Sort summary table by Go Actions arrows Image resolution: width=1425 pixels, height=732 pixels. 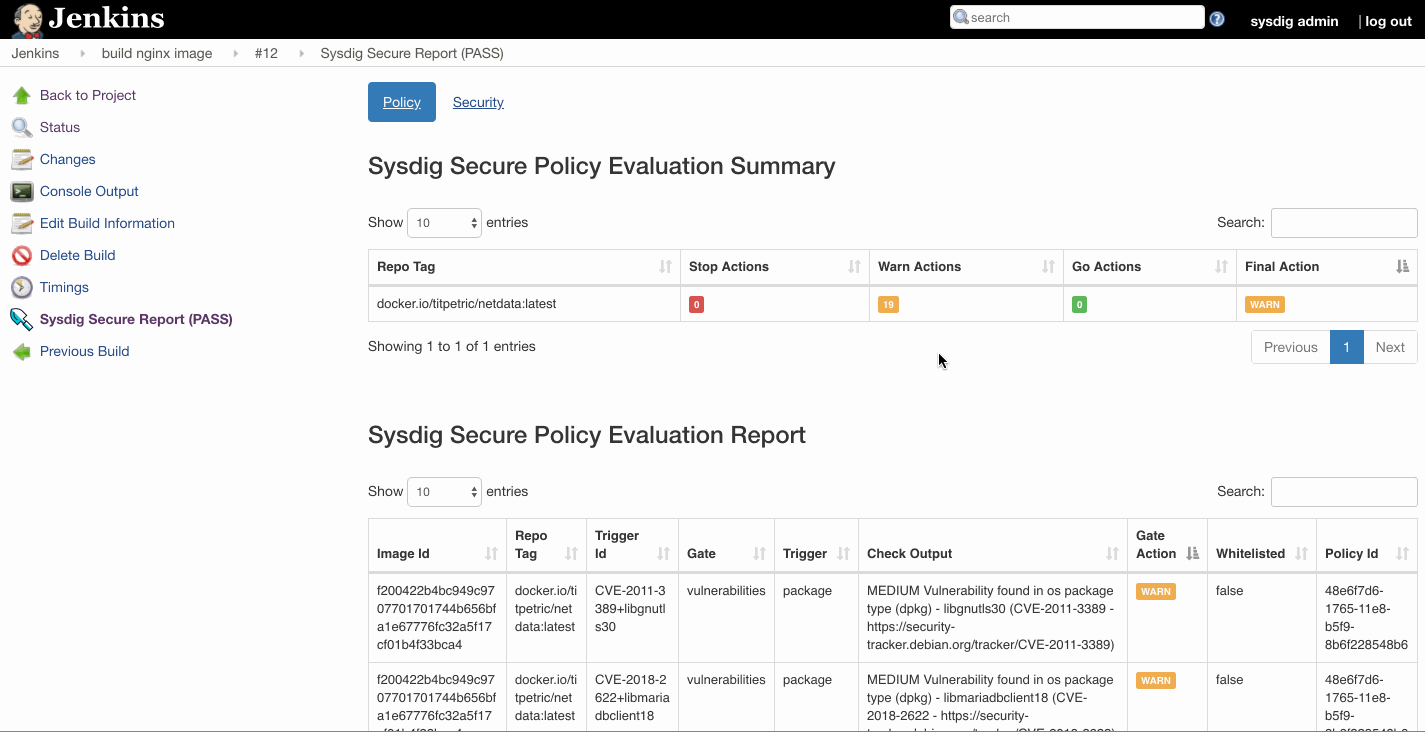pyautogui.click(x=1222, y=267)
